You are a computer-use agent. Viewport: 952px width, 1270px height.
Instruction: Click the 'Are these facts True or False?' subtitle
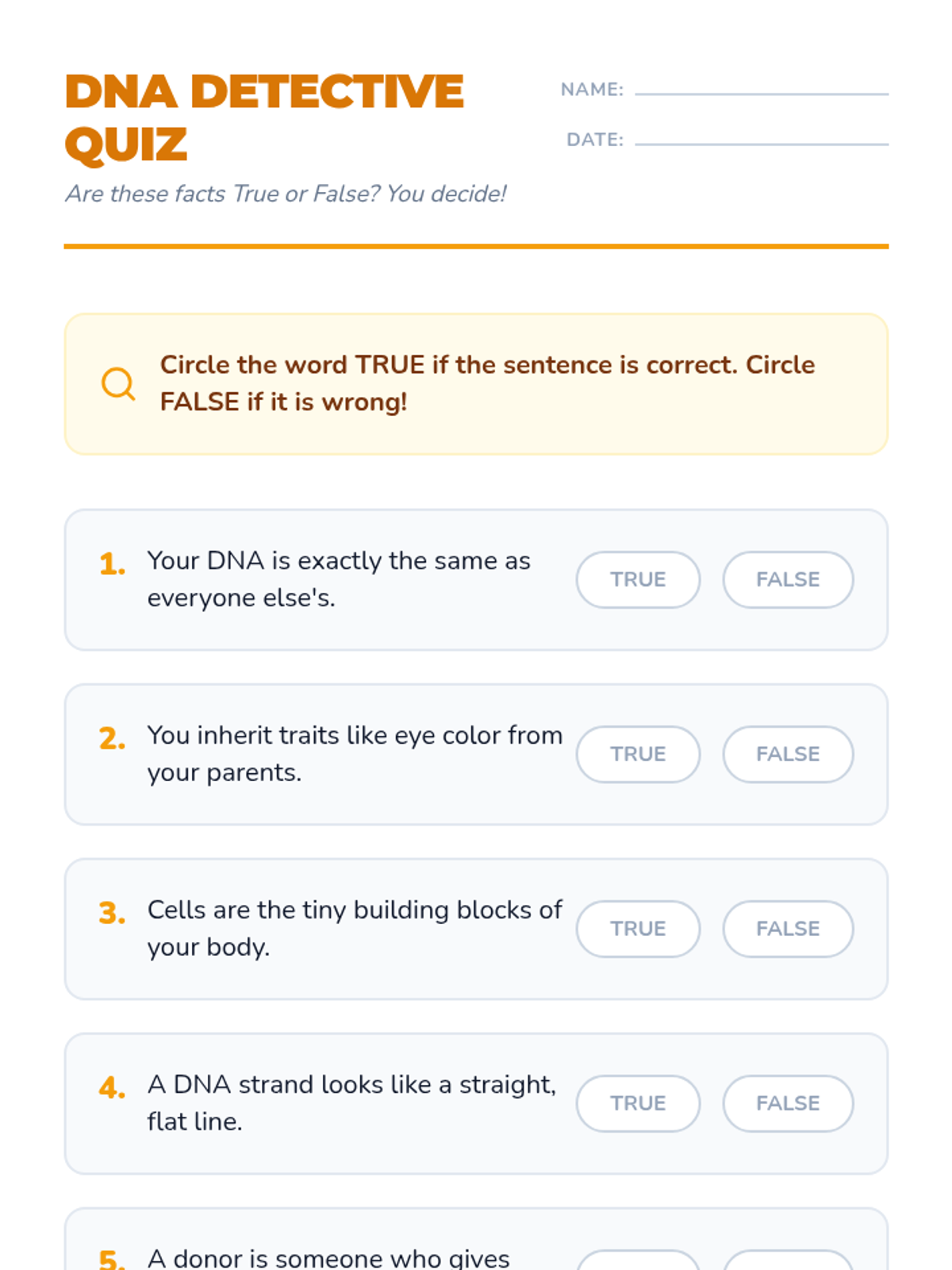[x=286, y=194]
